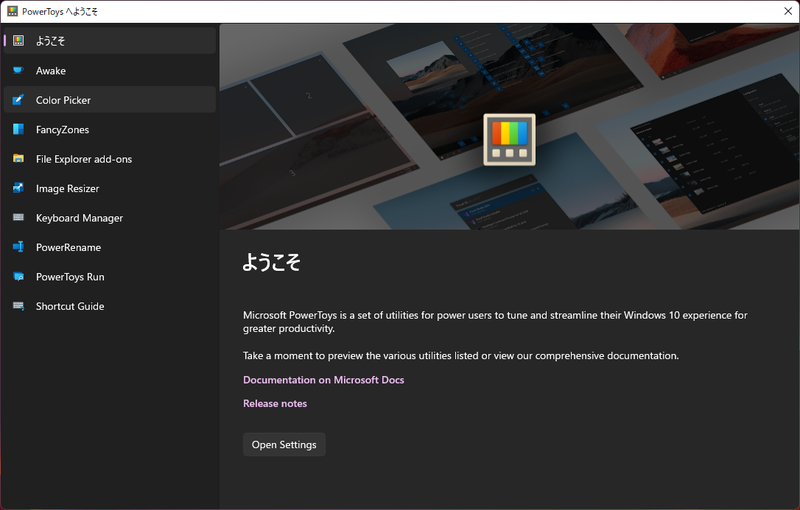
Task: Open Documentation on Microsoft Docs link
Action: [323, 380]
